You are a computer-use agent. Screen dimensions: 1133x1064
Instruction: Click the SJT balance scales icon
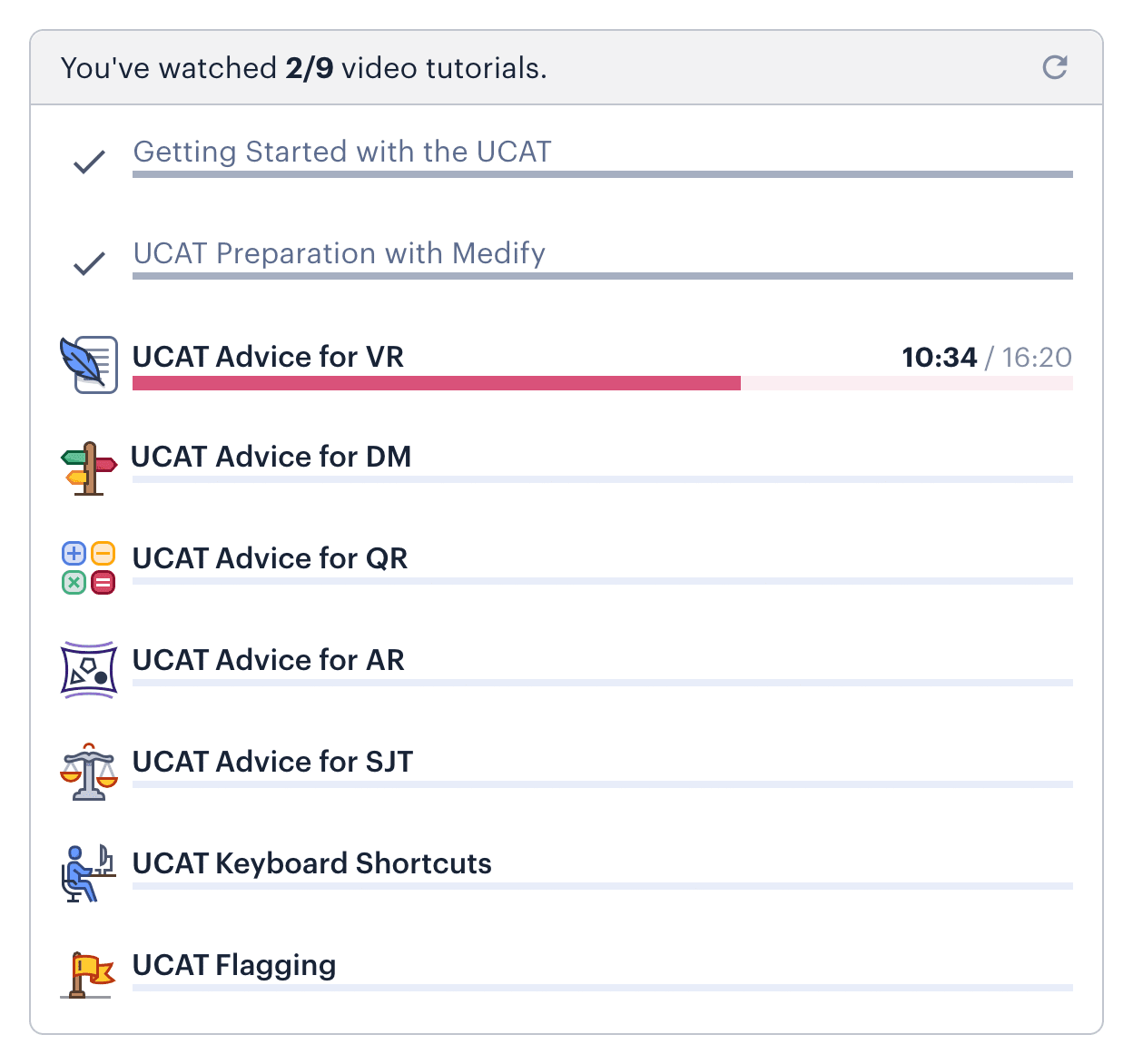89,772
